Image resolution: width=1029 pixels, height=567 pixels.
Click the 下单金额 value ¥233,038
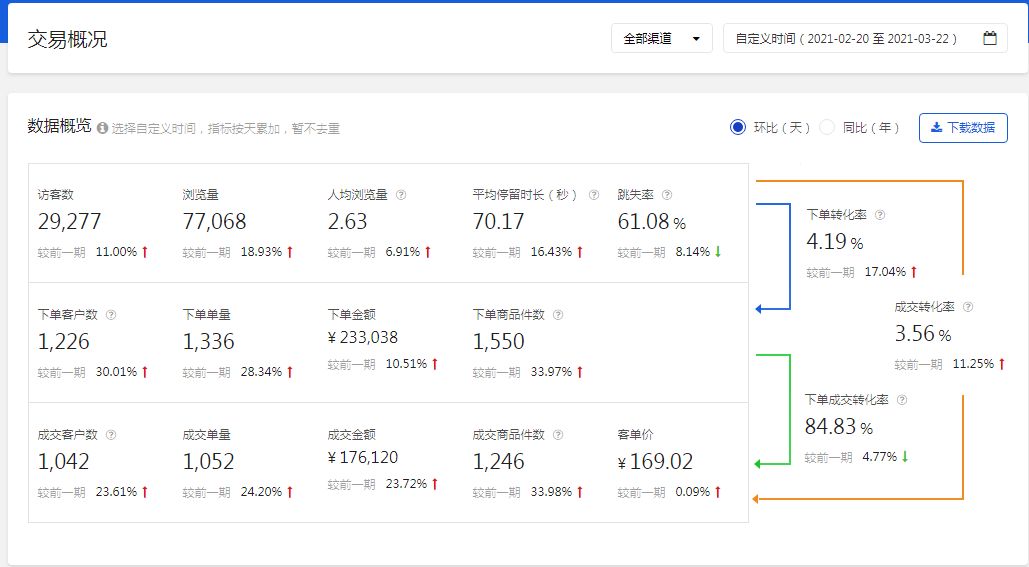pyautogui.click(x=363, y=337)
